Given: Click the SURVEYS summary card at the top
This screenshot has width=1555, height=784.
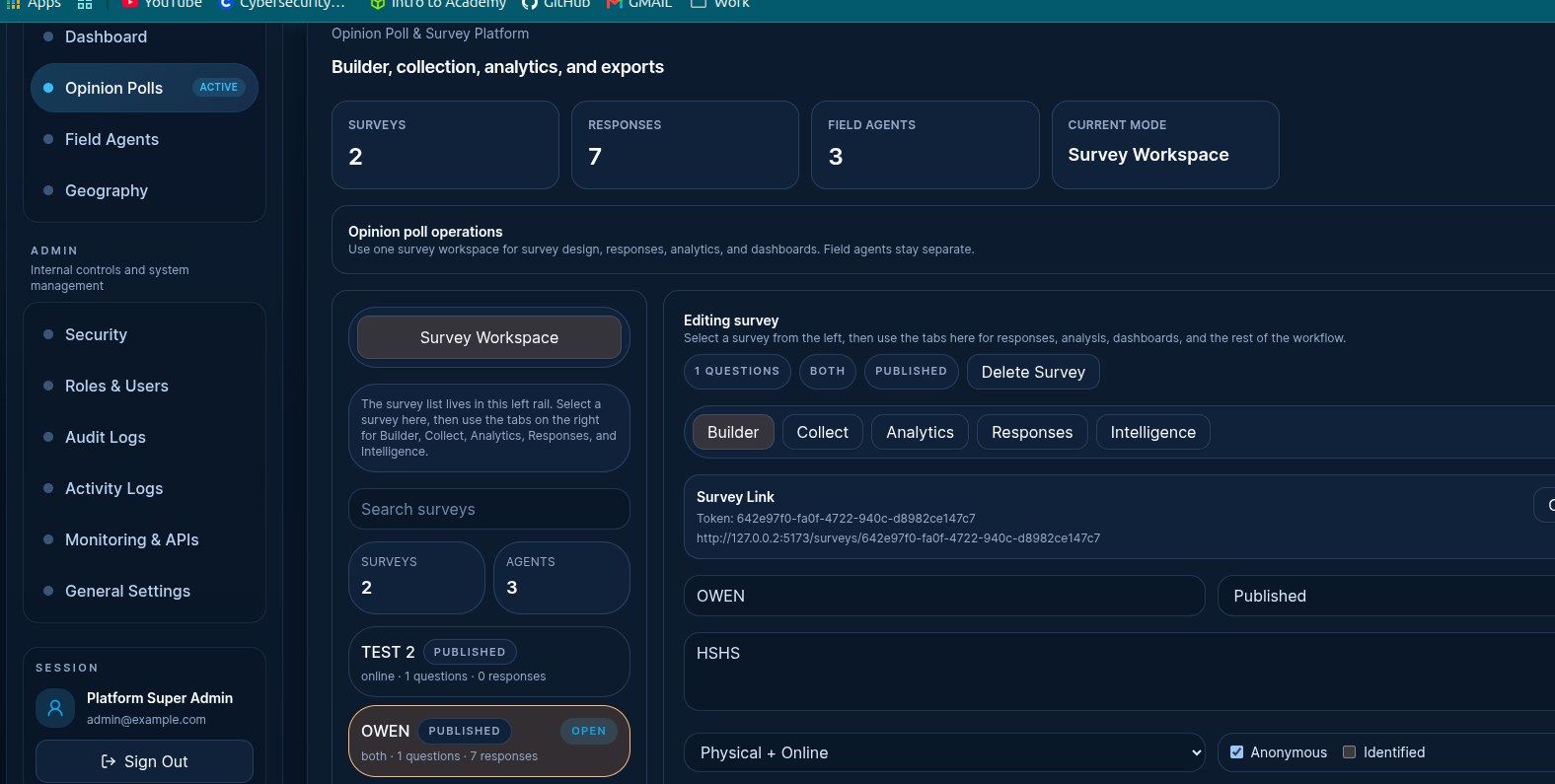Looking at the screenshot, I should [x=445, y=145].
